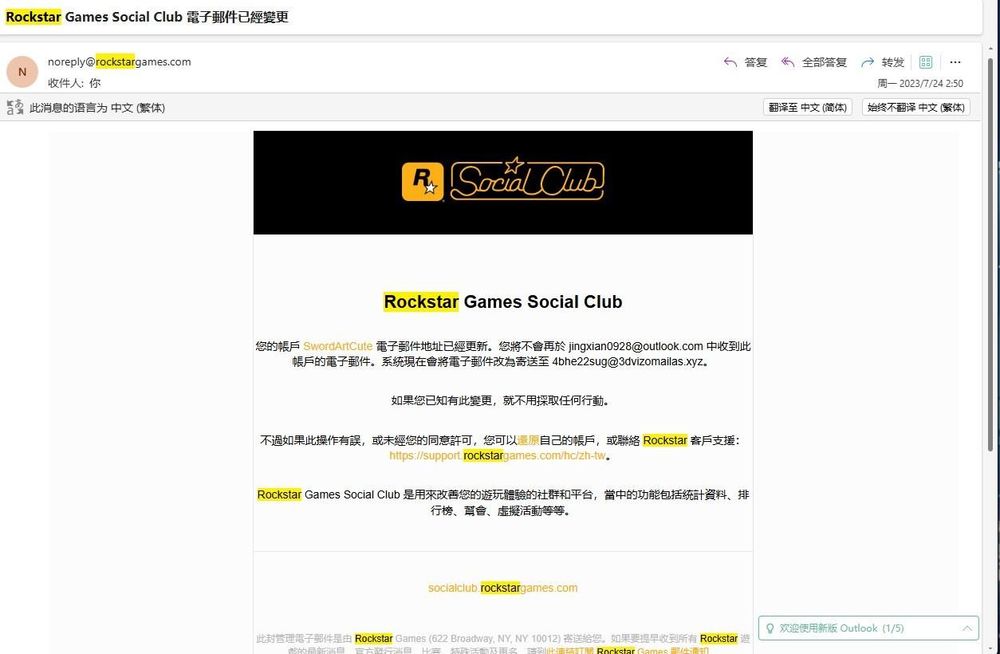Image resolution: width=1000 pixels, height=654 pixels.
Task: Click 转发 forward button text
Action: point(893,62)
